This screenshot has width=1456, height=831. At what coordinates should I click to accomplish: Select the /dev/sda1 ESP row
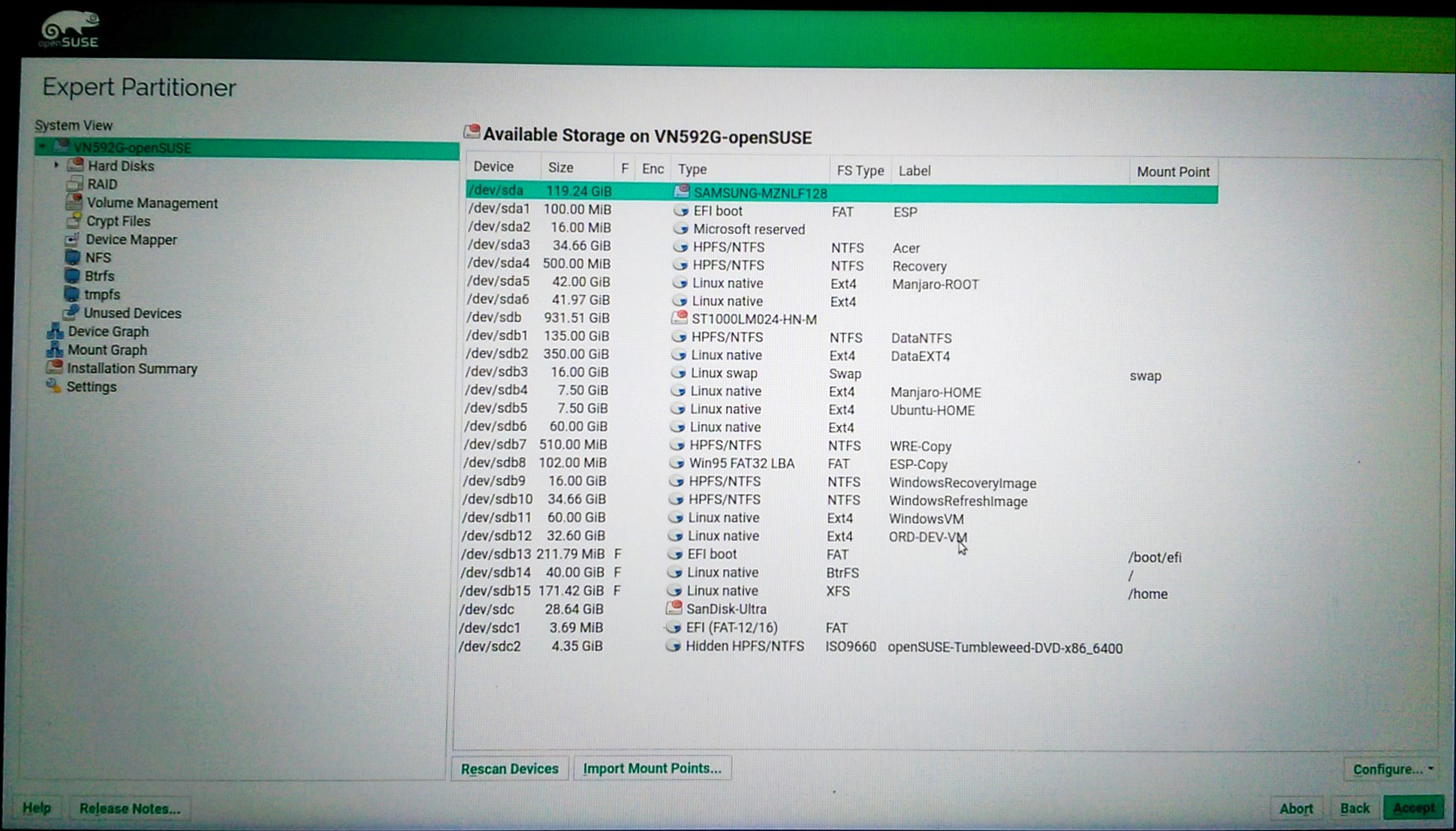(x=842, y=210)
